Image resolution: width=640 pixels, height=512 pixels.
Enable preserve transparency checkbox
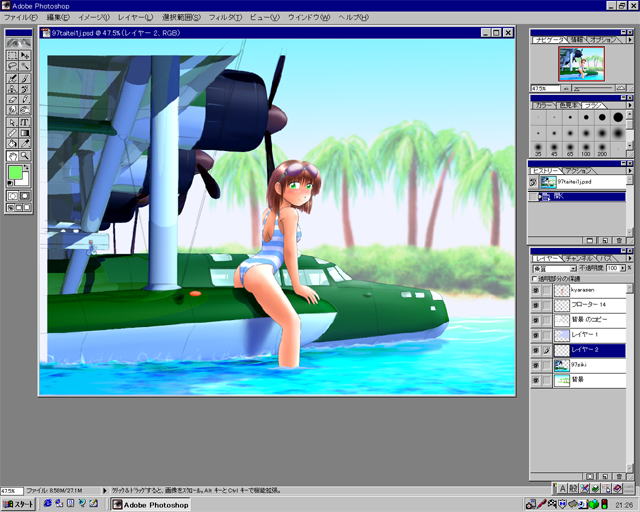click(535, 278)
